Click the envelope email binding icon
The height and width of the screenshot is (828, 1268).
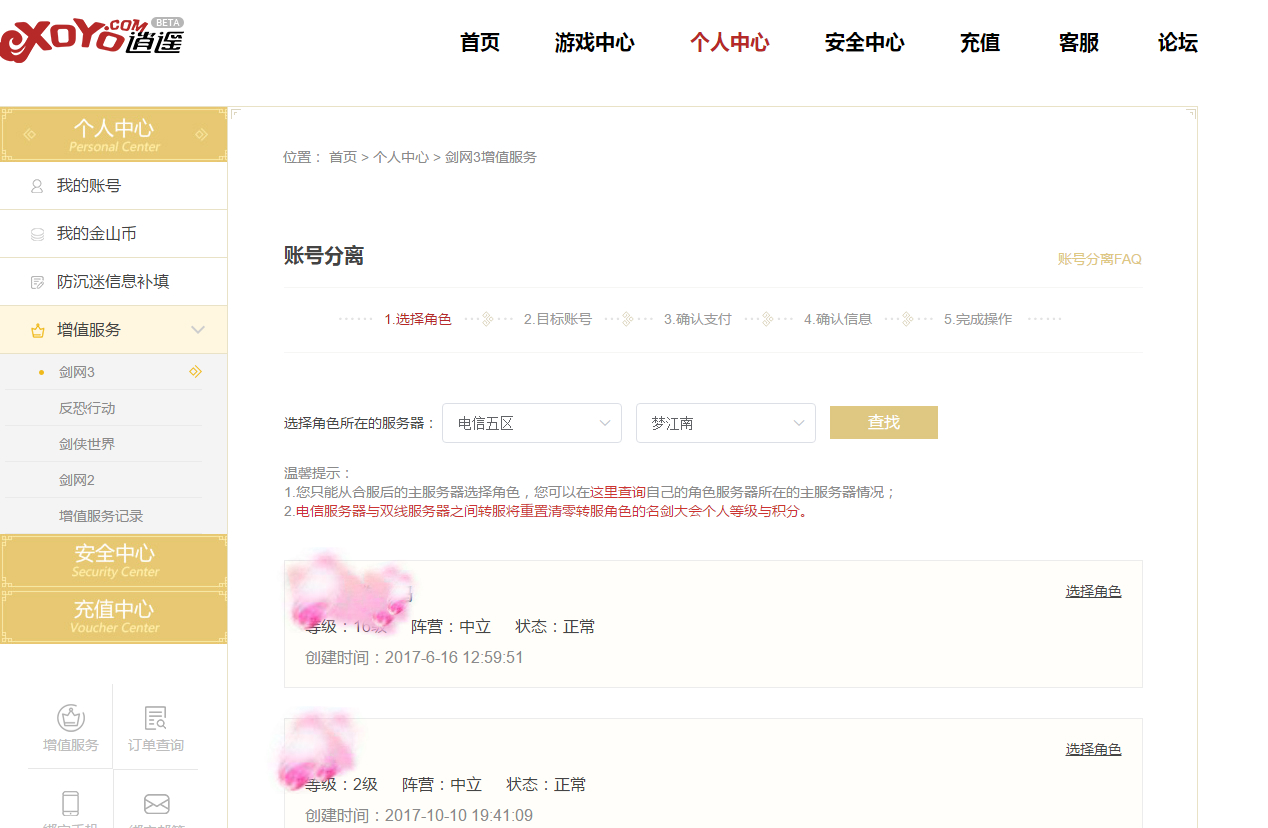click(x=156, y=804)
